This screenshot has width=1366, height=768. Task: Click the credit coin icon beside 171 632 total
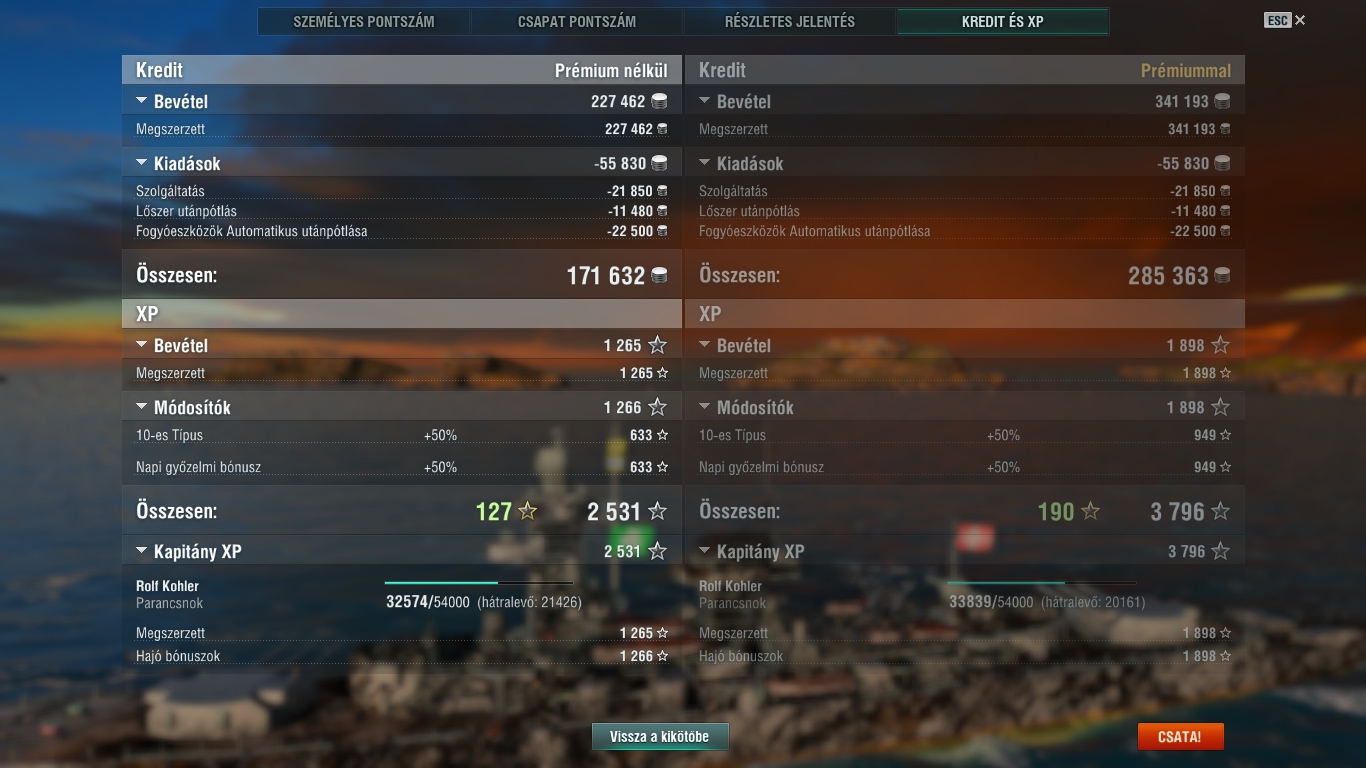659,276
